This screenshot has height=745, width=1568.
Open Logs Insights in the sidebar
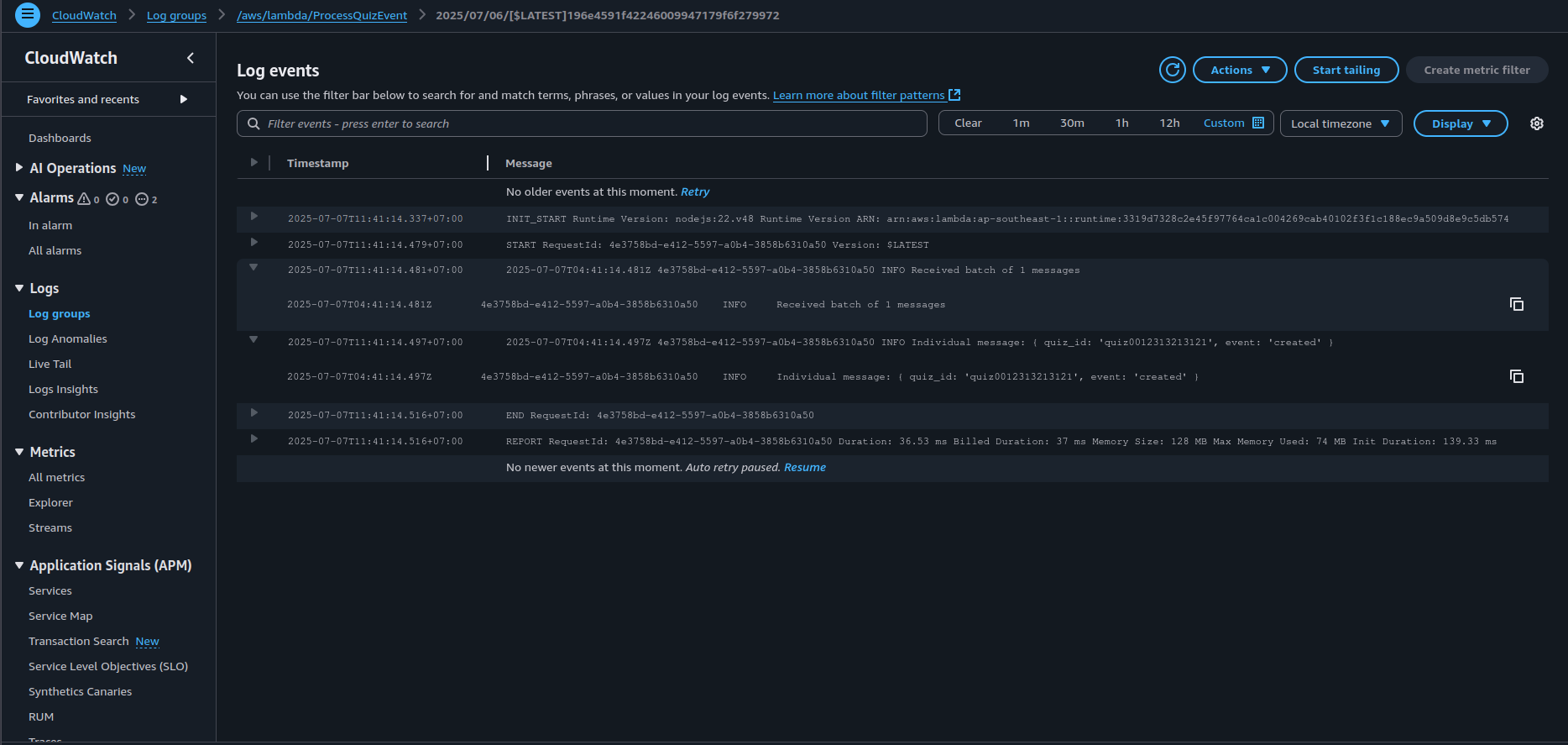pyautogui.click(x=63, y=389)
